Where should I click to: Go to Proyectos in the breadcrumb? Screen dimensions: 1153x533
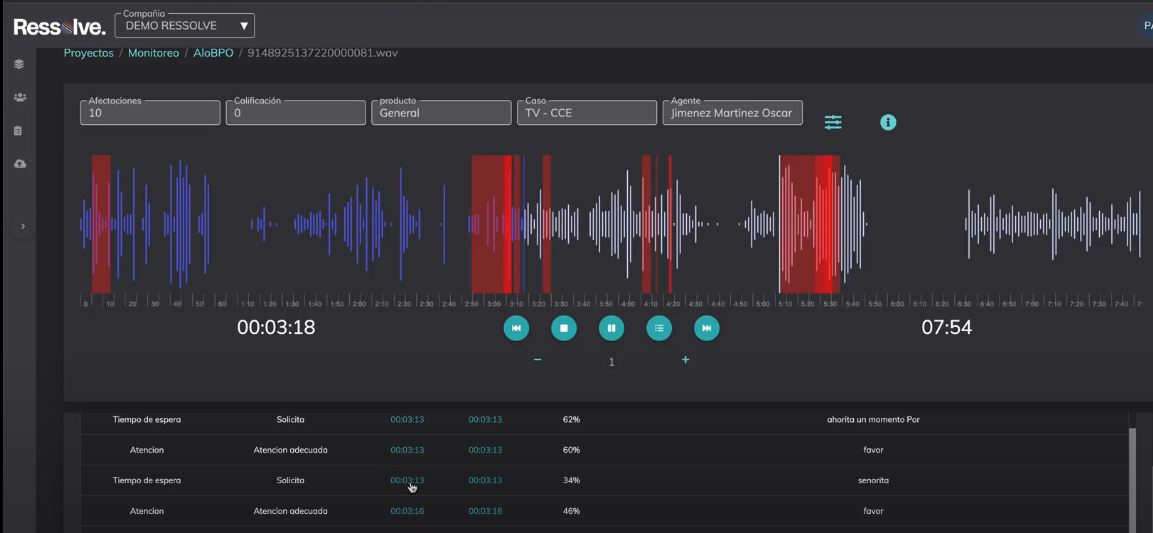[89, 53]
